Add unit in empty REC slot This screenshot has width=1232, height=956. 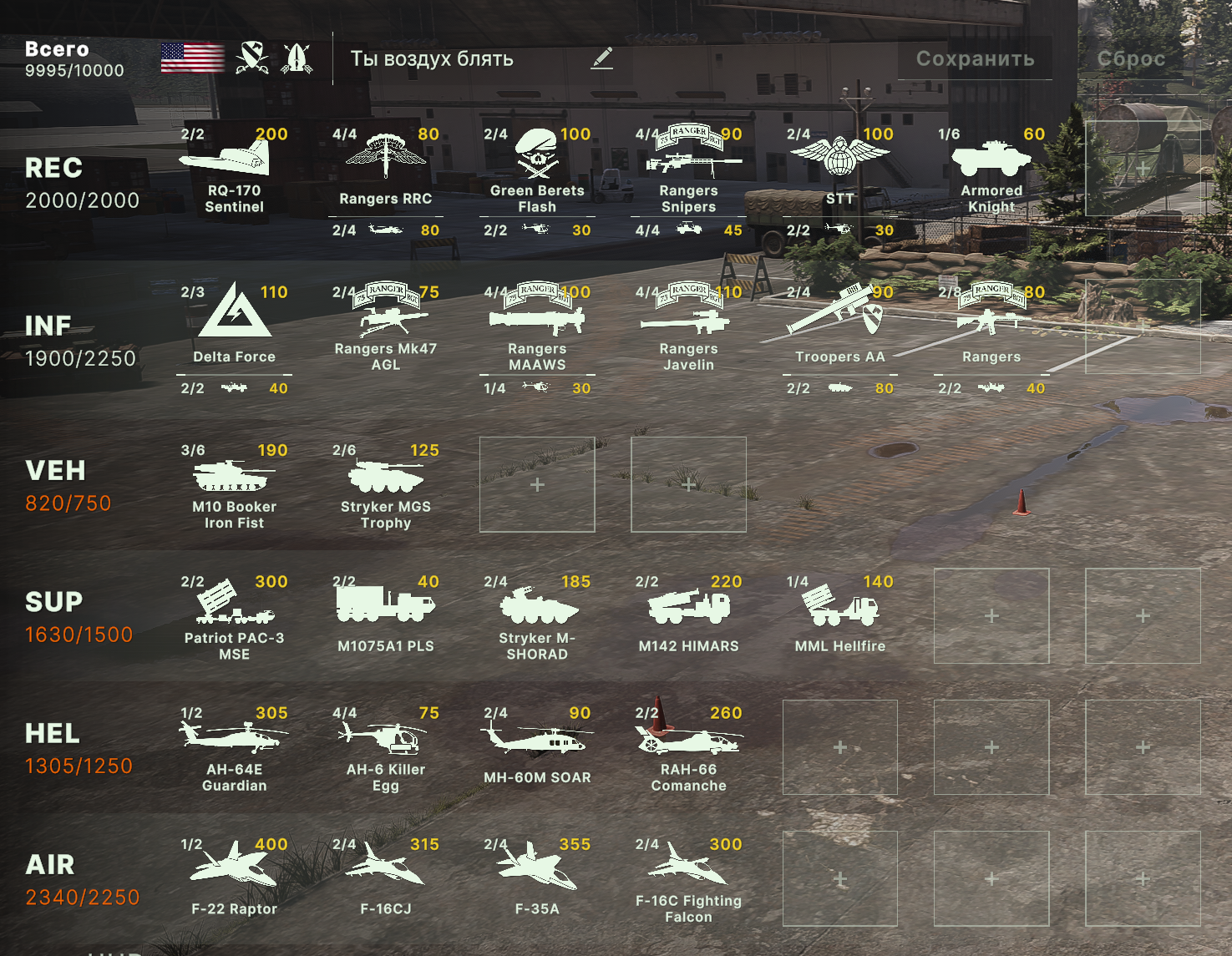pyautogui.click(x=1143, y=169)
